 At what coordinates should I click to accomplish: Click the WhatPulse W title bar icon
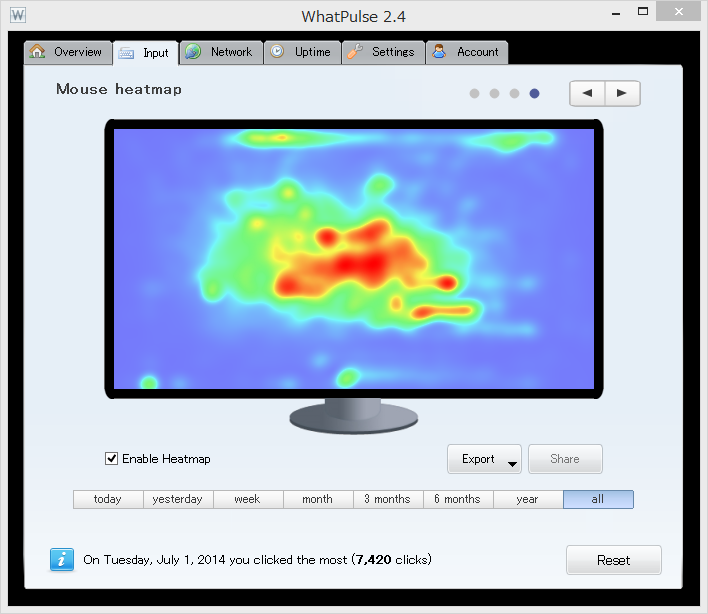tap(18, 15)
